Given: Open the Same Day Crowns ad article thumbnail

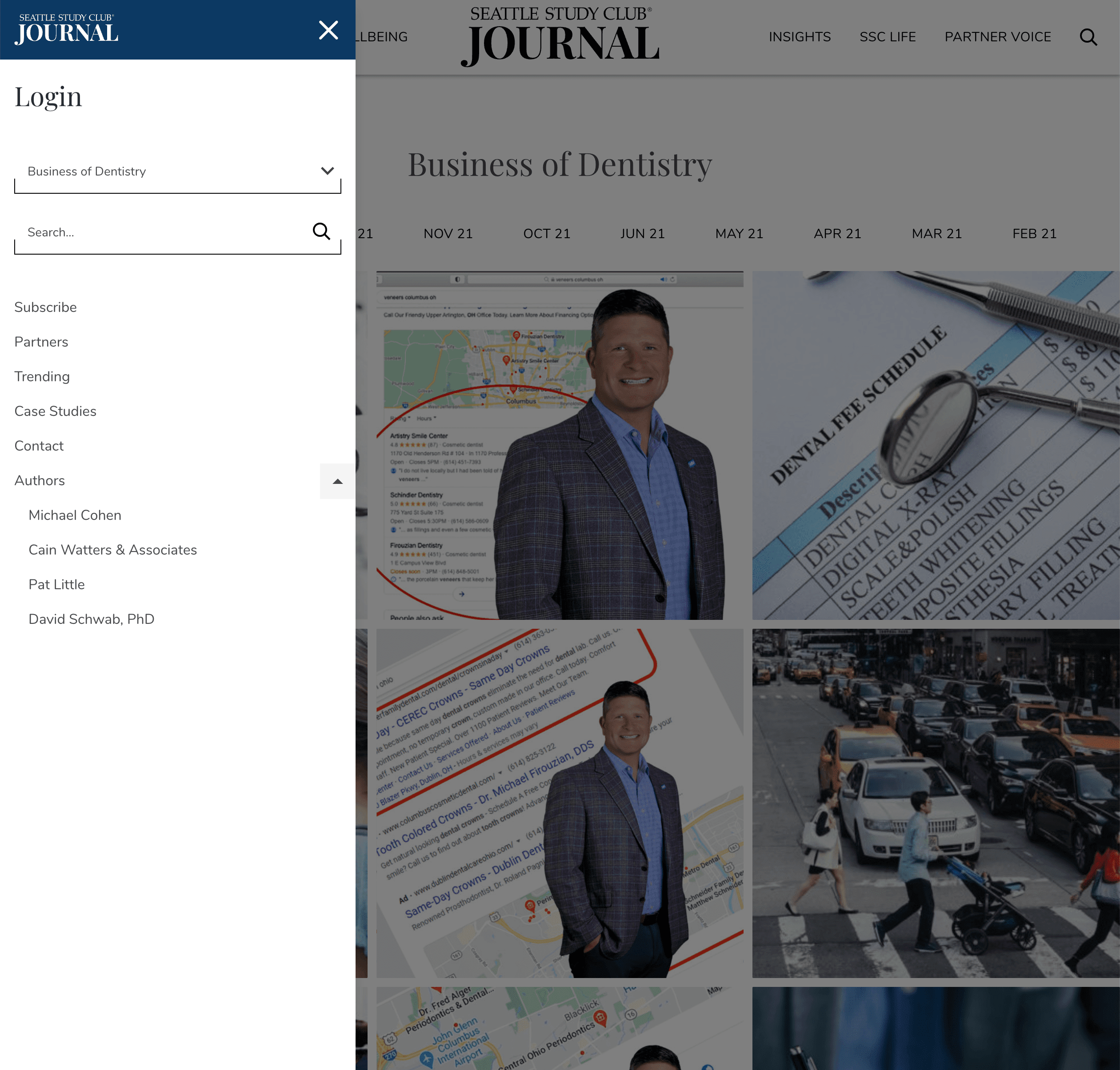Looking at the screenshot, I should (560, 804).
